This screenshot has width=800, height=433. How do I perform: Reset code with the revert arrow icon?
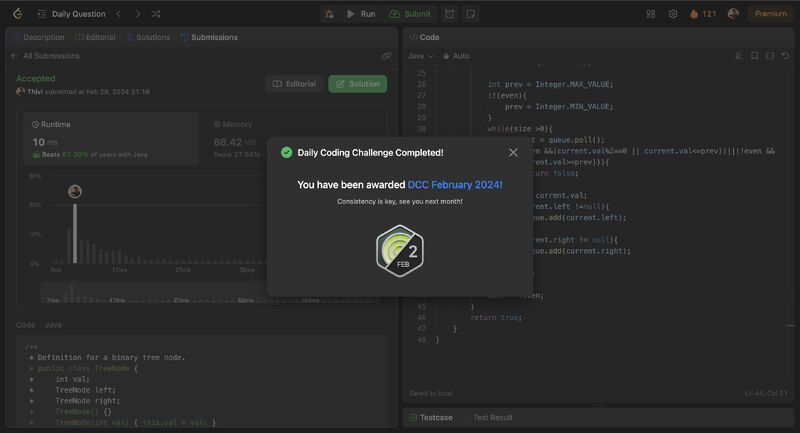click(x=785, y=56)
